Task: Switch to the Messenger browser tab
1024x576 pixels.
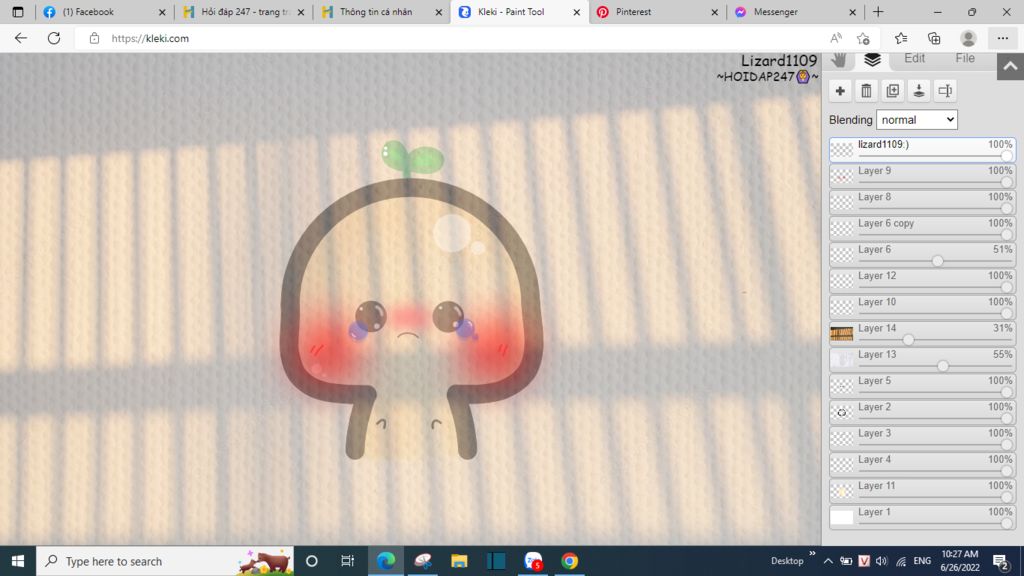Action: [x=795, y=12]
